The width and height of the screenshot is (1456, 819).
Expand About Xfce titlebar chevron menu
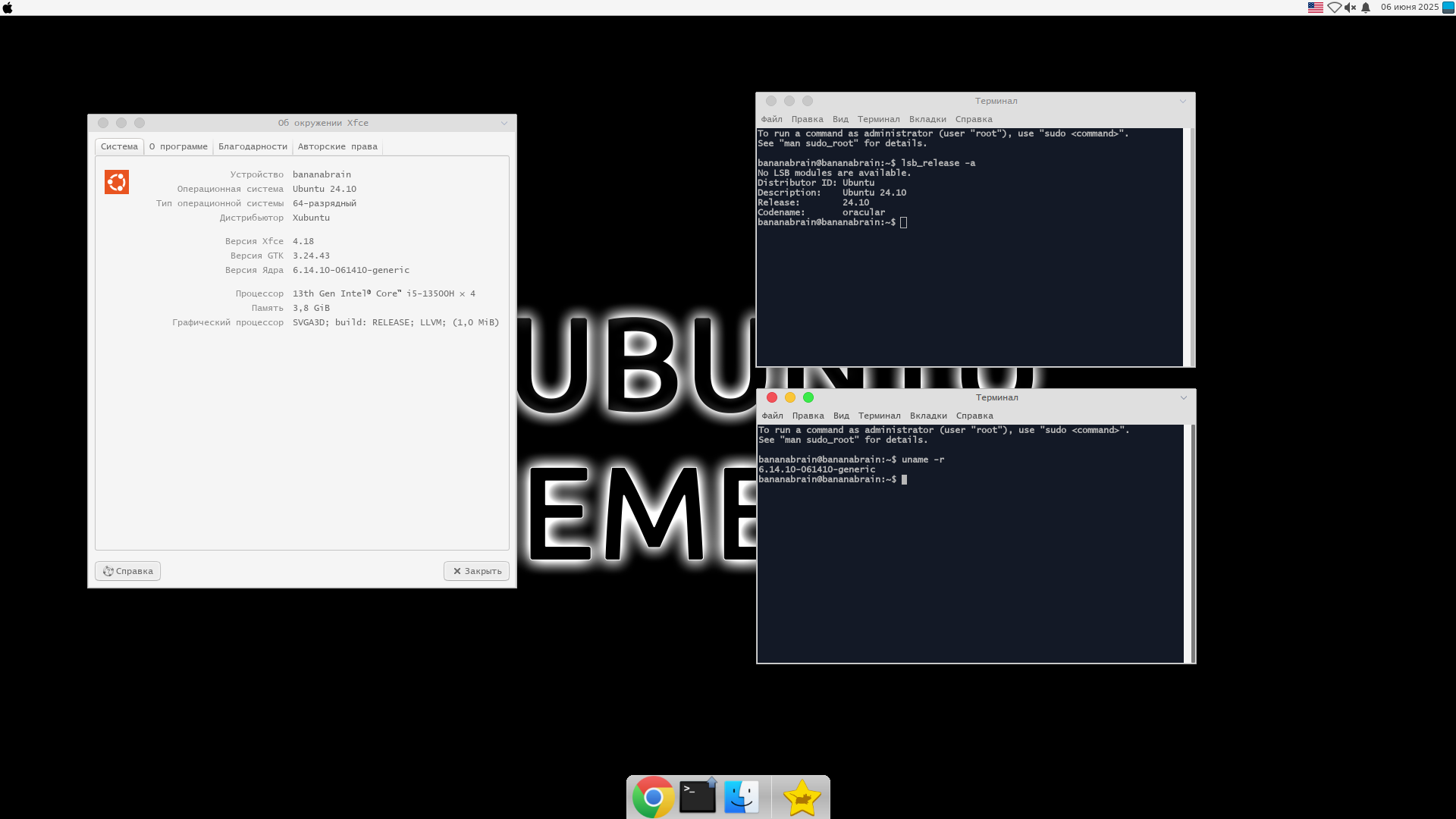pos(504,123)
